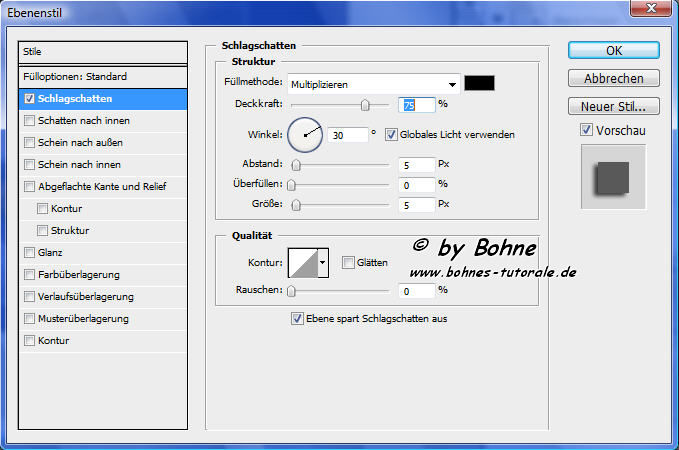Click the black shadow color swatch
679x450 pixels.
480,84
